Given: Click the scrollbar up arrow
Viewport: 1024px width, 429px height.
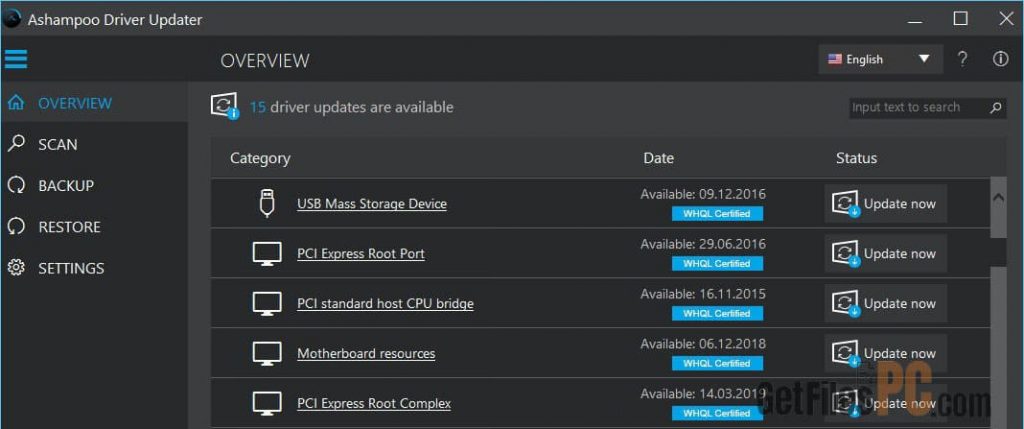Looking at the screenshot, I should pos(999,198).
